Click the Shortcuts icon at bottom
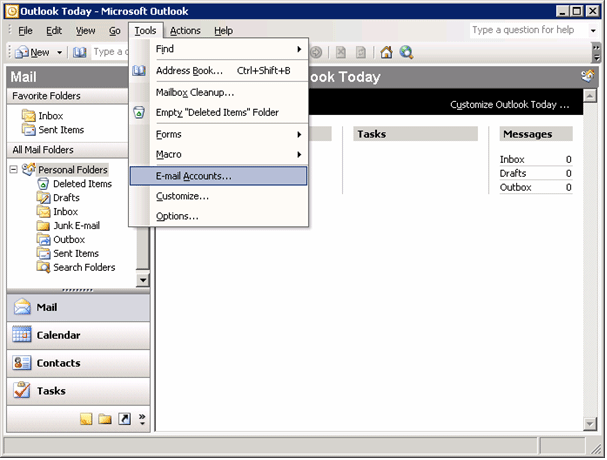 click(124, 419)
